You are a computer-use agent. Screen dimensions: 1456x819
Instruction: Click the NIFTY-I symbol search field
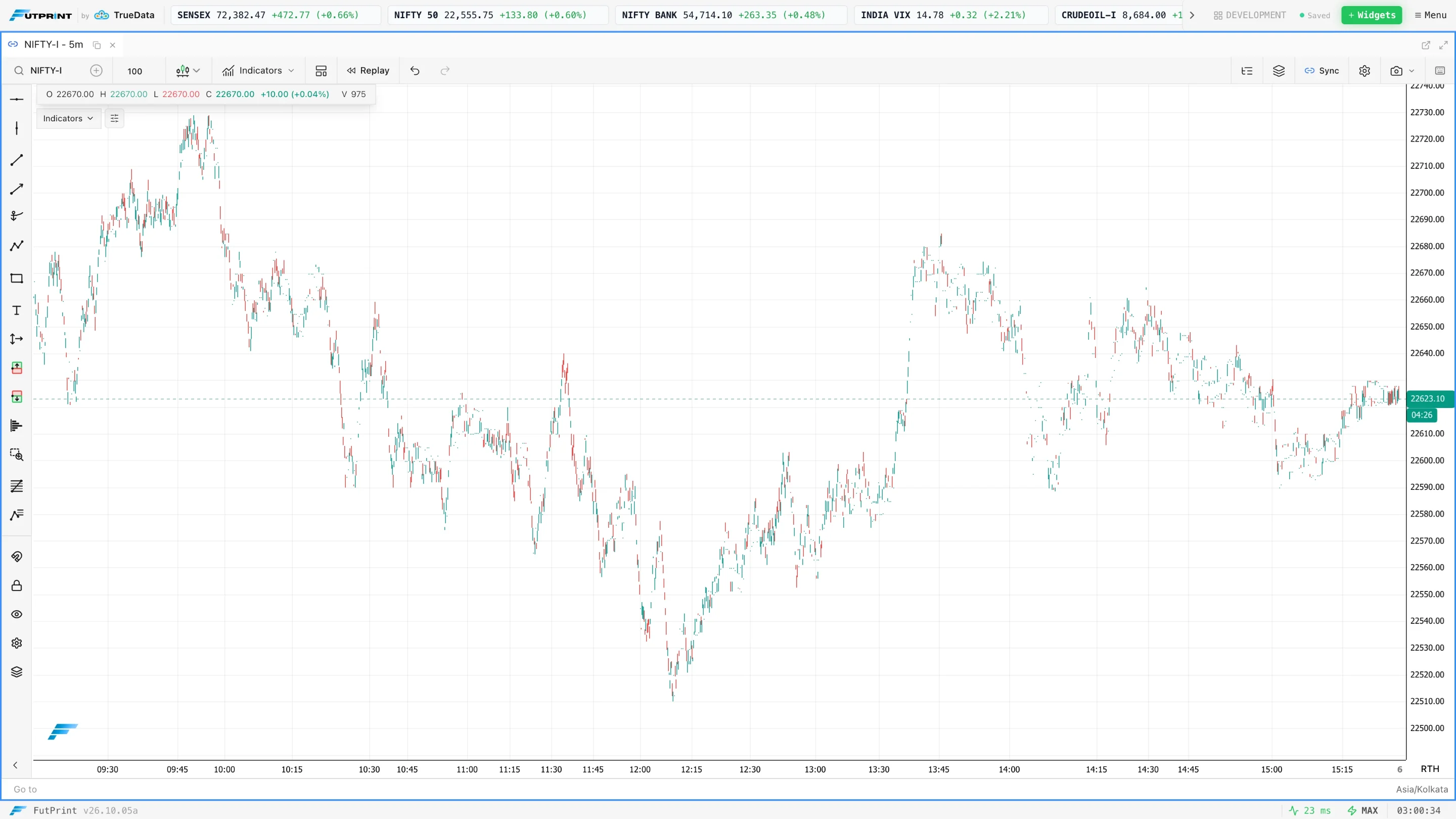click(47, 71)
